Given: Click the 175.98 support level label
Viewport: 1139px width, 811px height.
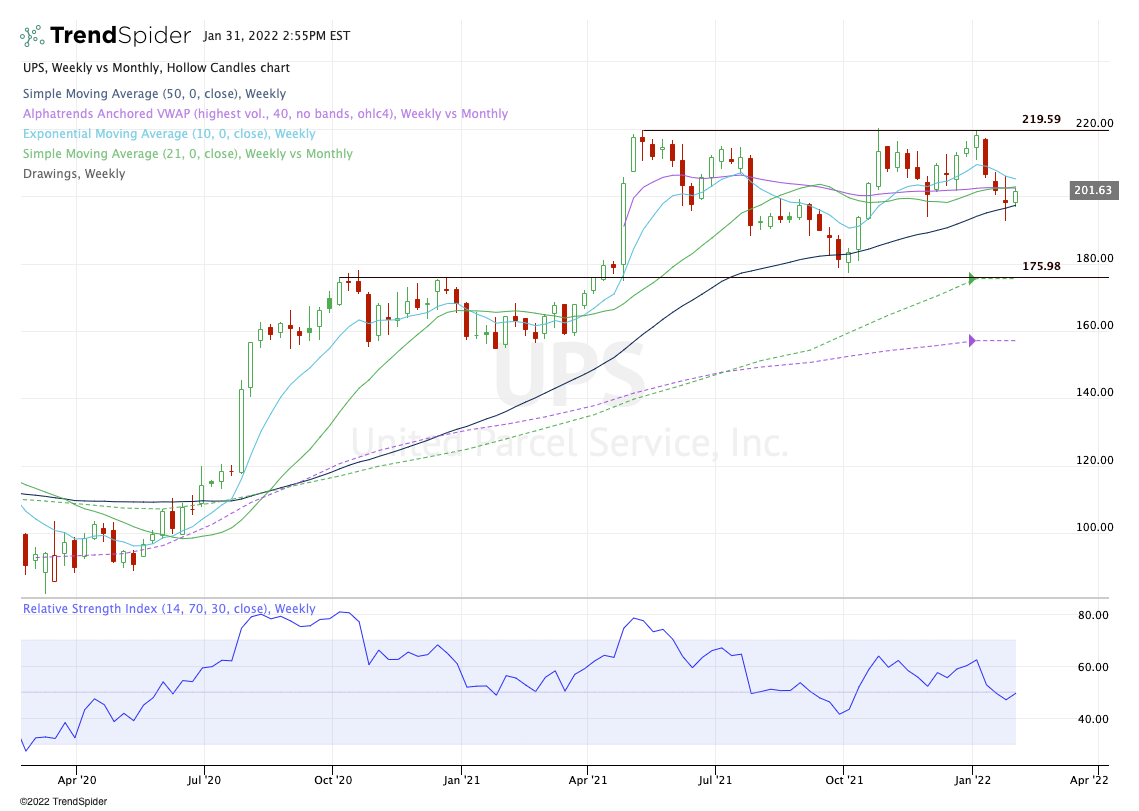Looking at the screenshot, I should point(1041,266).
